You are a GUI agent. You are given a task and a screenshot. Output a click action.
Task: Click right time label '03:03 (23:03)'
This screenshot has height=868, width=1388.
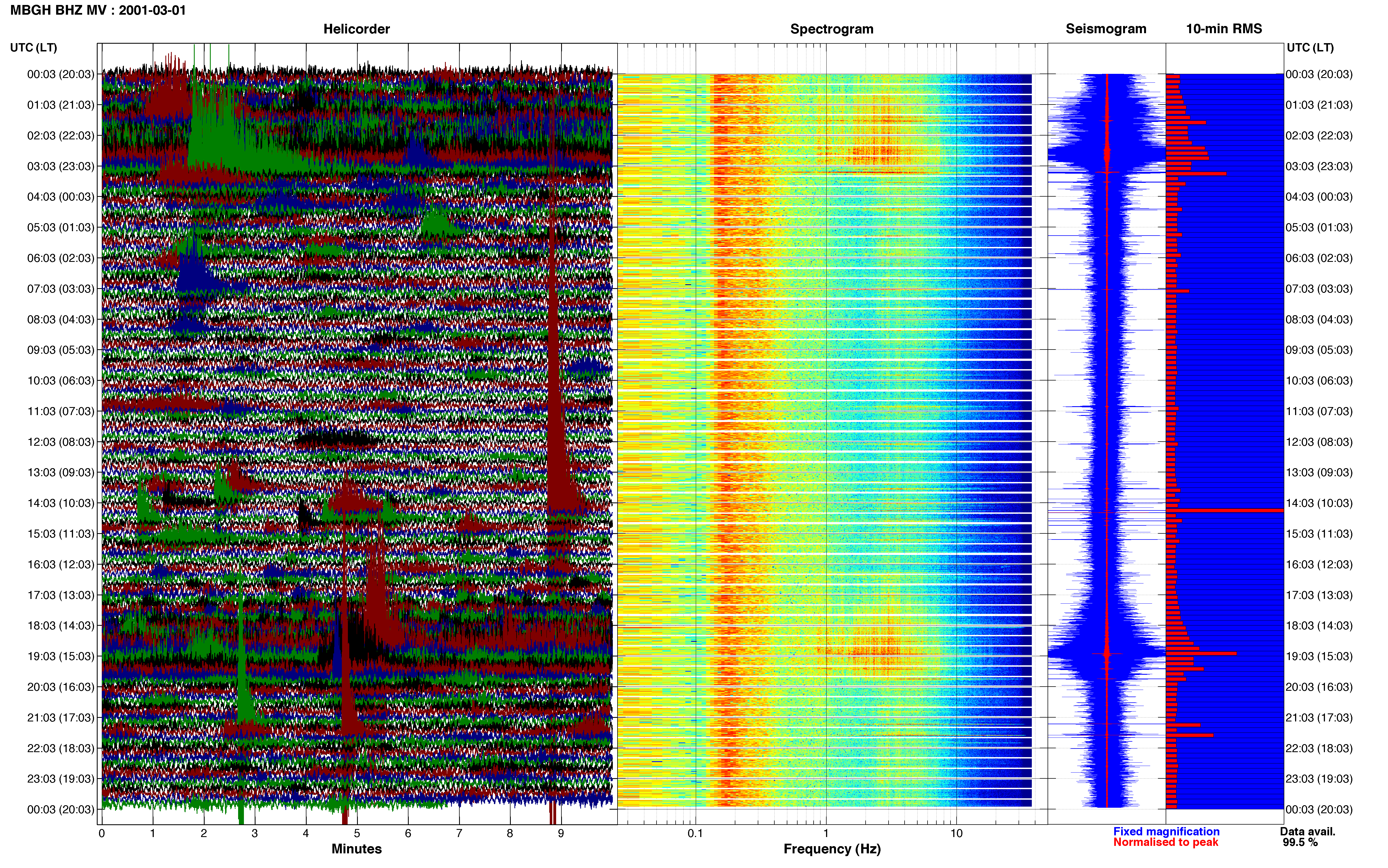click(1319, 166)
